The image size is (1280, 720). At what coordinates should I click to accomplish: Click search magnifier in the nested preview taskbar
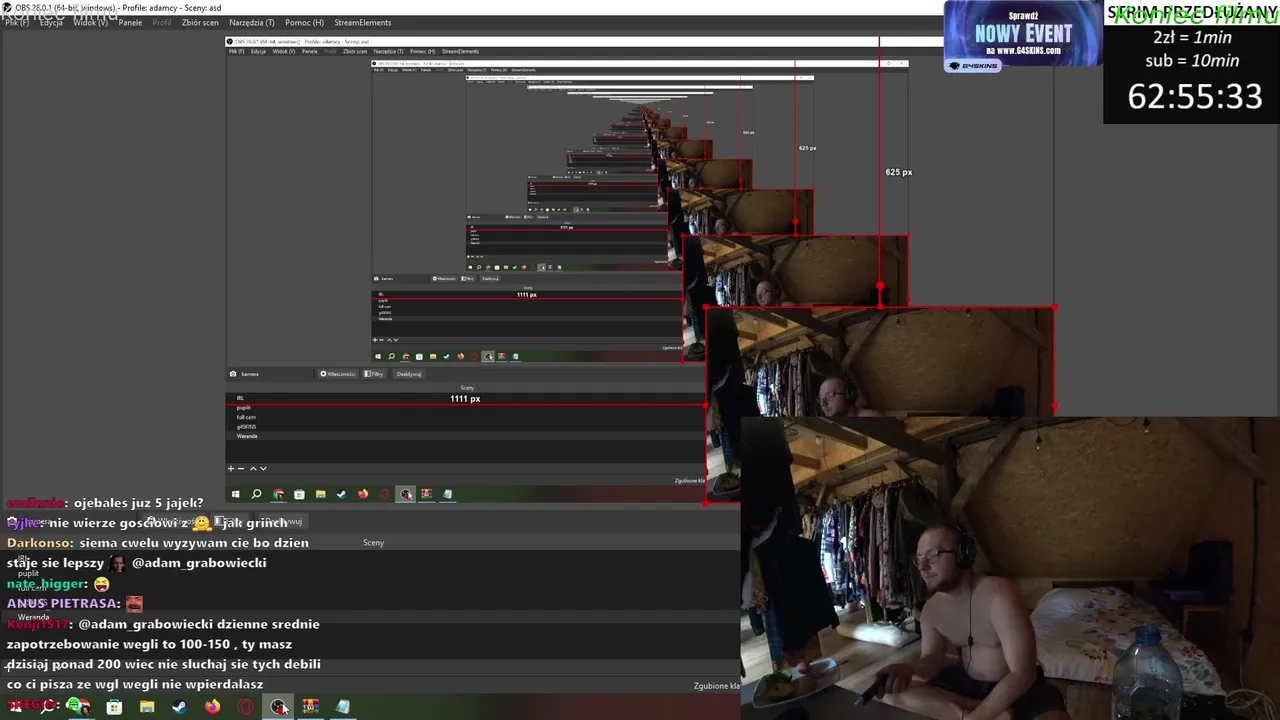click(x=257, y=494)
